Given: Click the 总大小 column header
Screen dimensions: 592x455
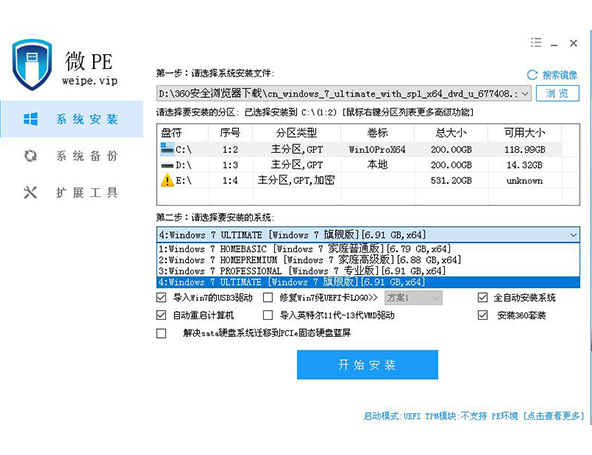Looking at the screenshot, I should click(x=451, y=133).
